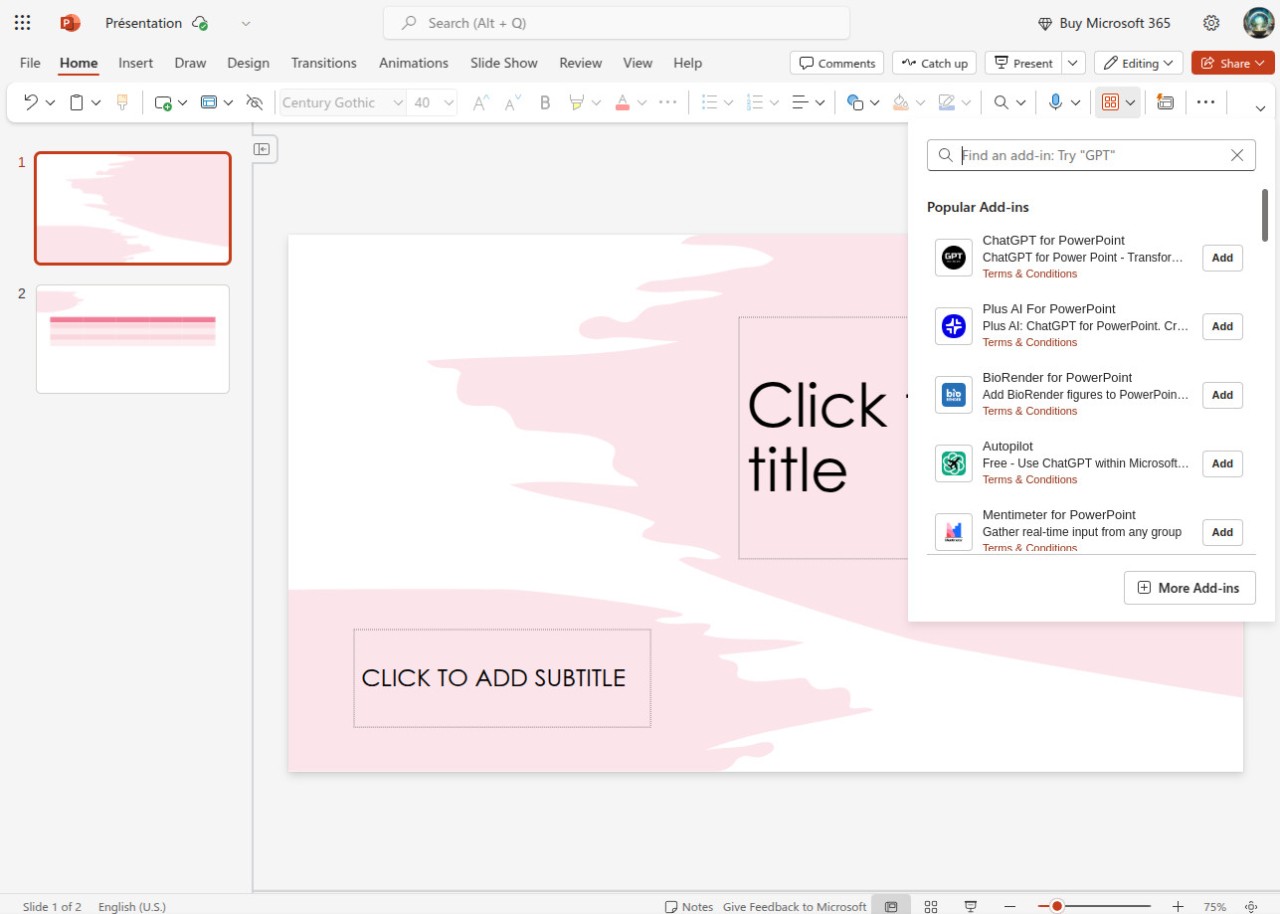Click the Dictate microphone icon
The image size is (1280, 914).
(x=1055, y=102)
